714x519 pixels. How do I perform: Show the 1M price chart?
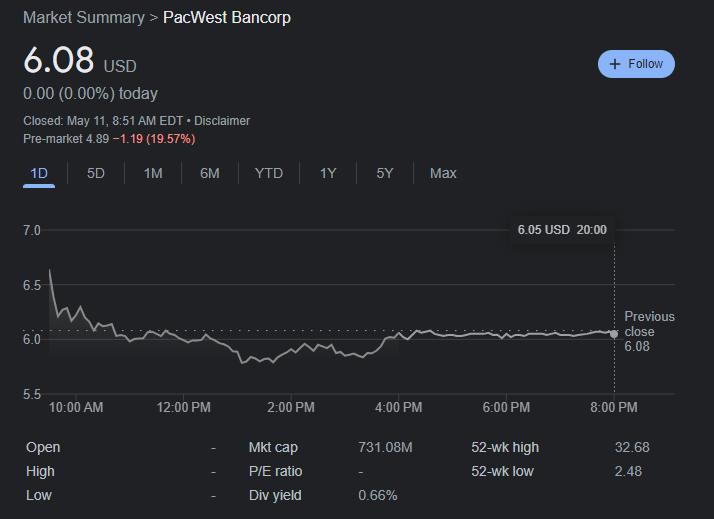[153, 173]
